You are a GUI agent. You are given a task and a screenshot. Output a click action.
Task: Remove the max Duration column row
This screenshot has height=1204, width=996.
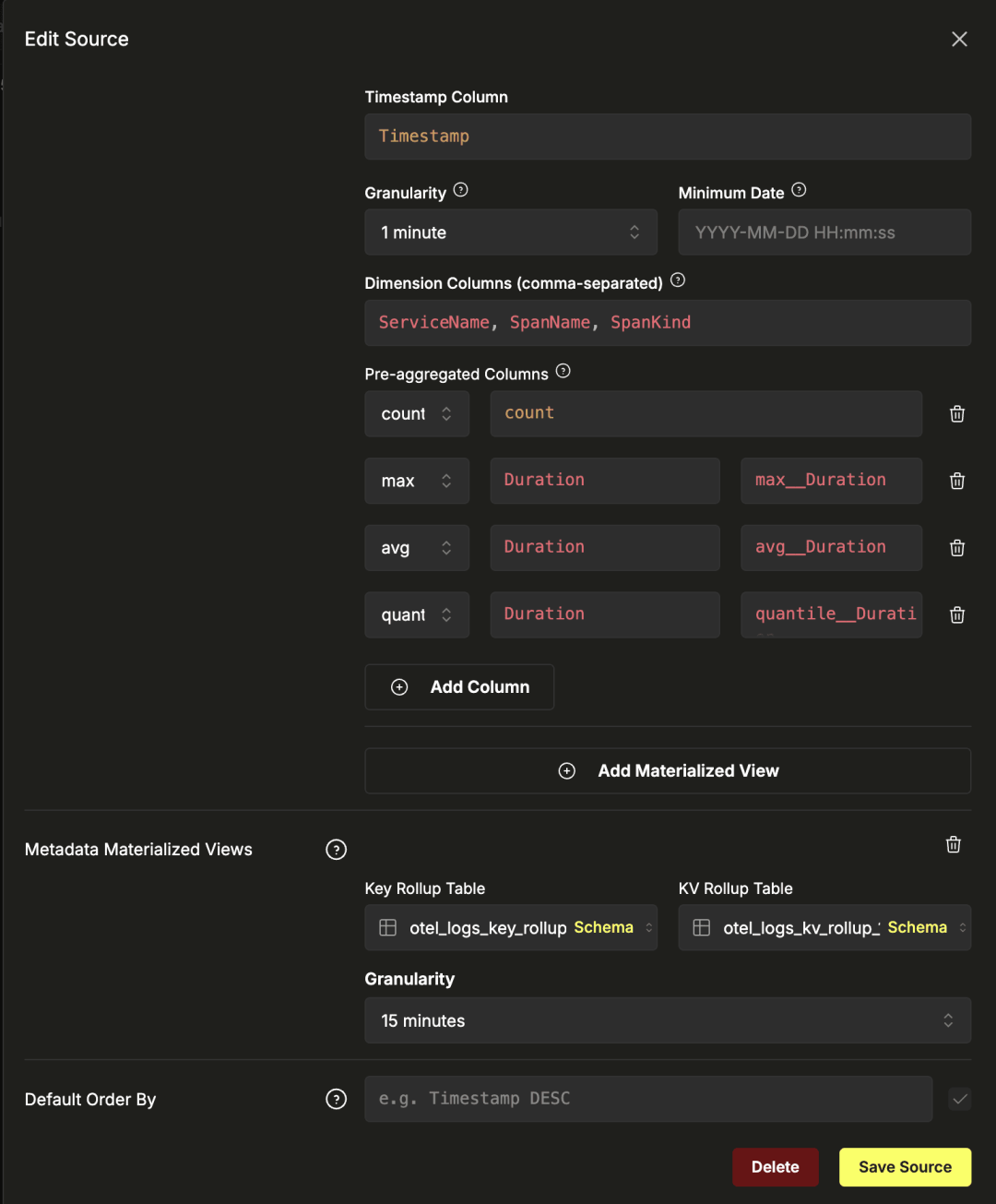coord(957,481)
